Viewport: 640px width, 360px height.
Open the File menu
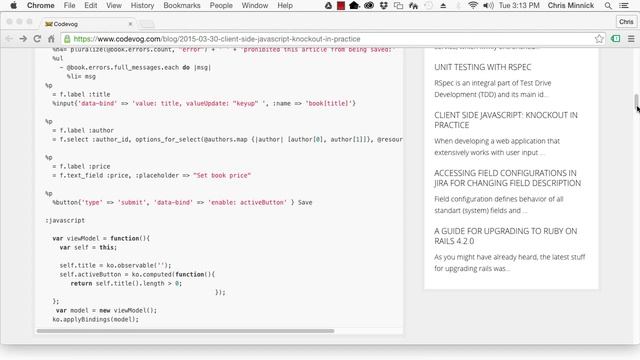coord(69,5)
